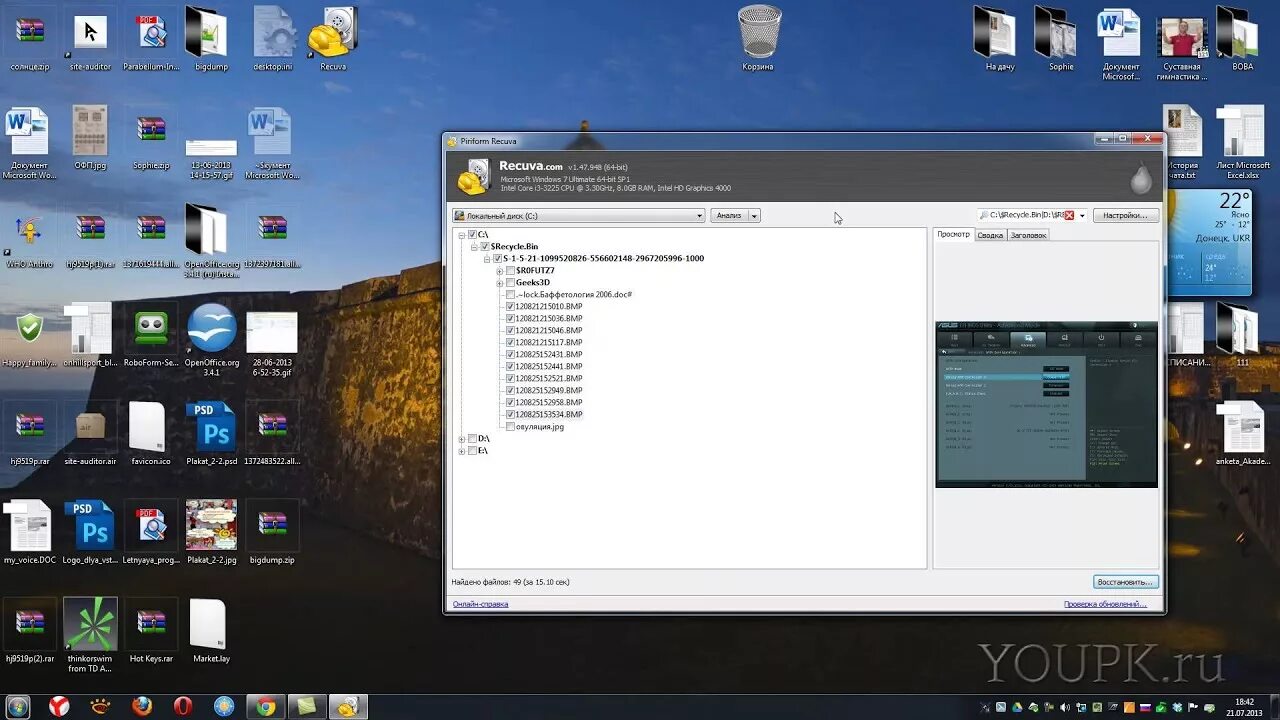Open the arrow next to Анализ button
Viewport: 1280px width, 720px height.
click(x=755, y=215)
